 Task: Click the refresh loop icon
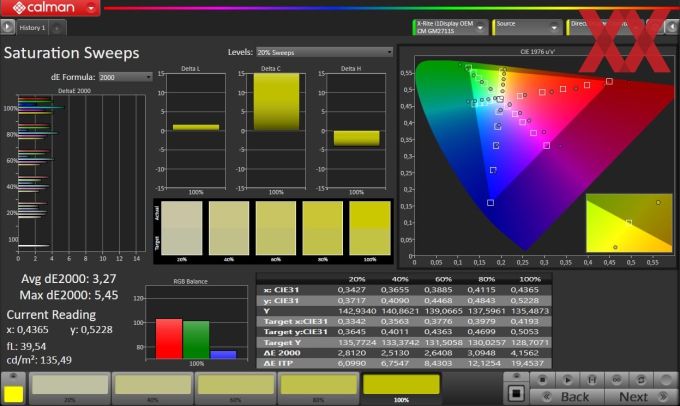(641, 380)
